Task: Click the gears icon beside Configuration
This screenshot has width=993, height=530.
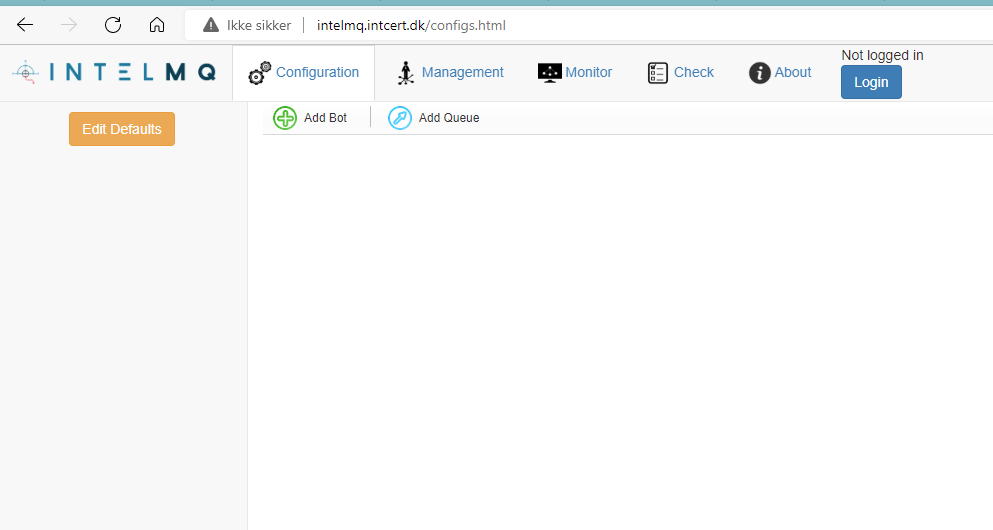Action: click(259, 73)
